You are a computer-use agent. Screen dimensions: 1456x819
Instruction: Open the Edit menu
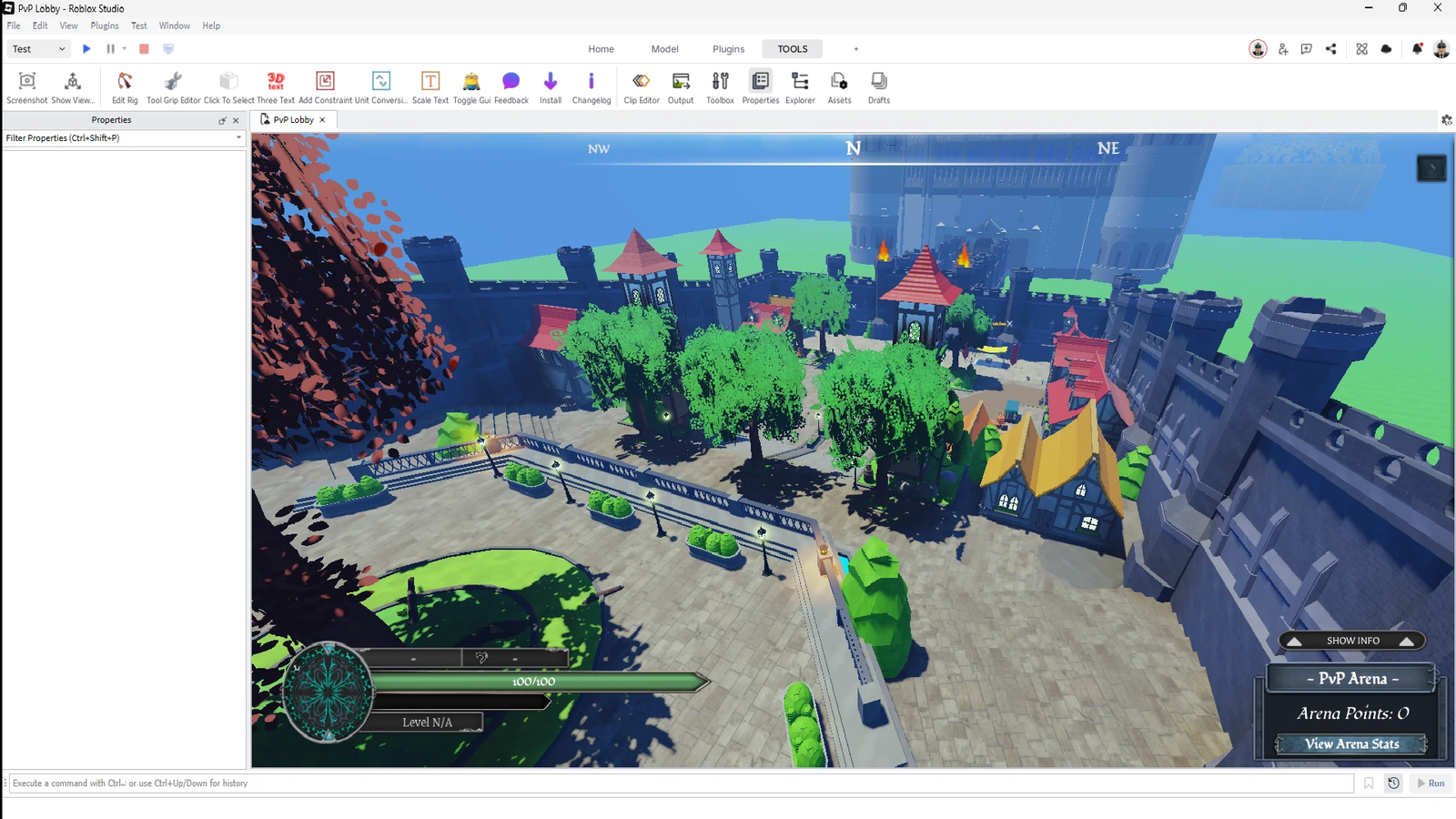(x=40, y=25)
